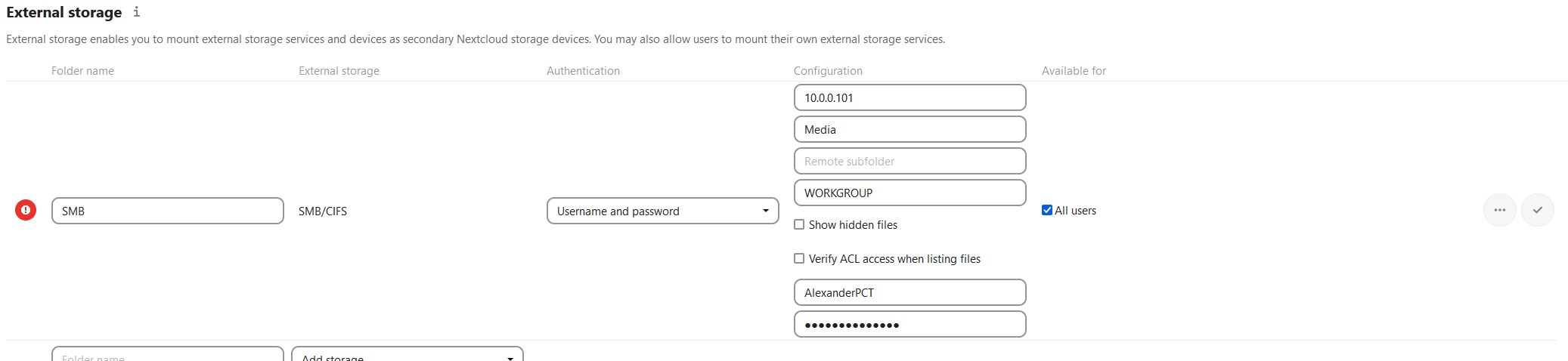Click the info icon beside External storage

tap(136, 12)
